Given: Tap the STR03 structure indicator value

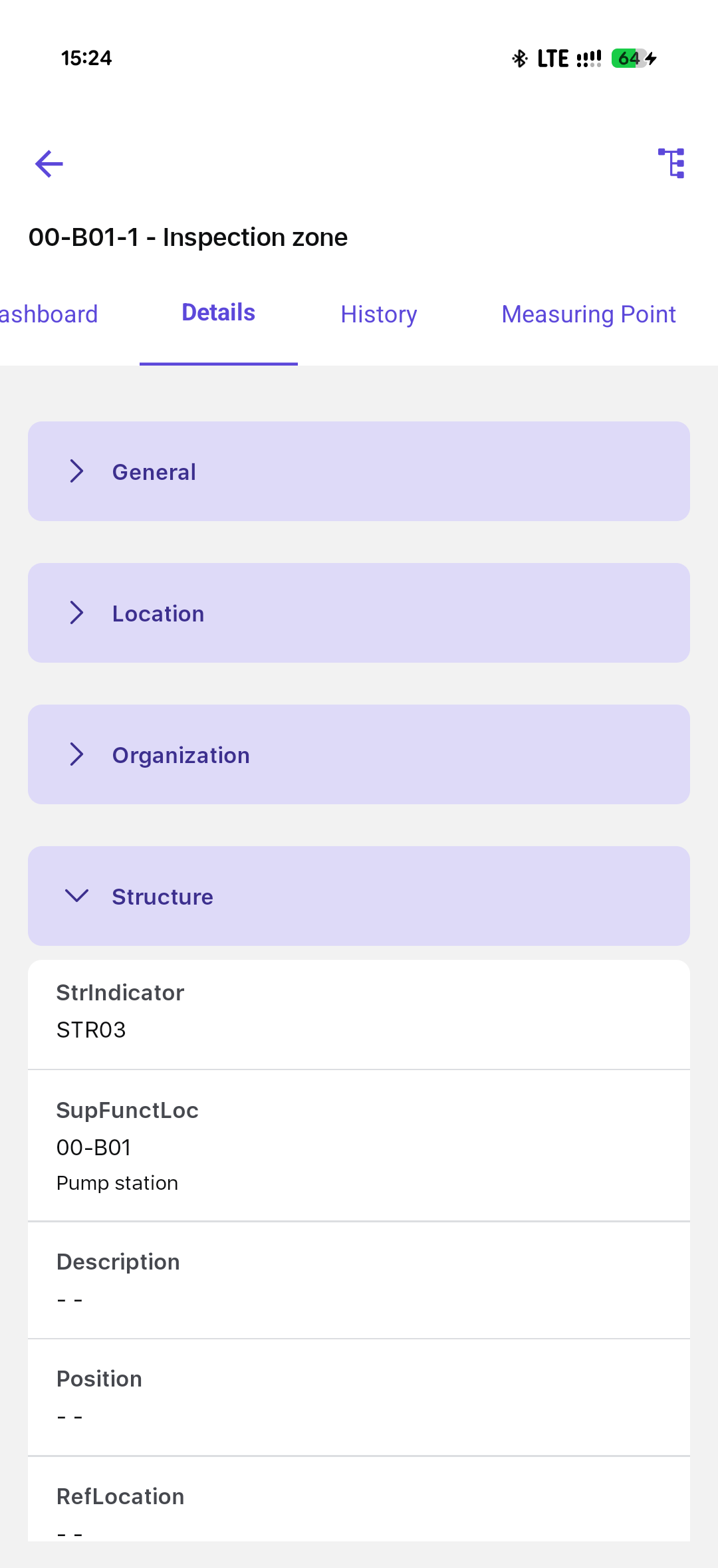Looking at the screenshot, I should click(91, 1030).
